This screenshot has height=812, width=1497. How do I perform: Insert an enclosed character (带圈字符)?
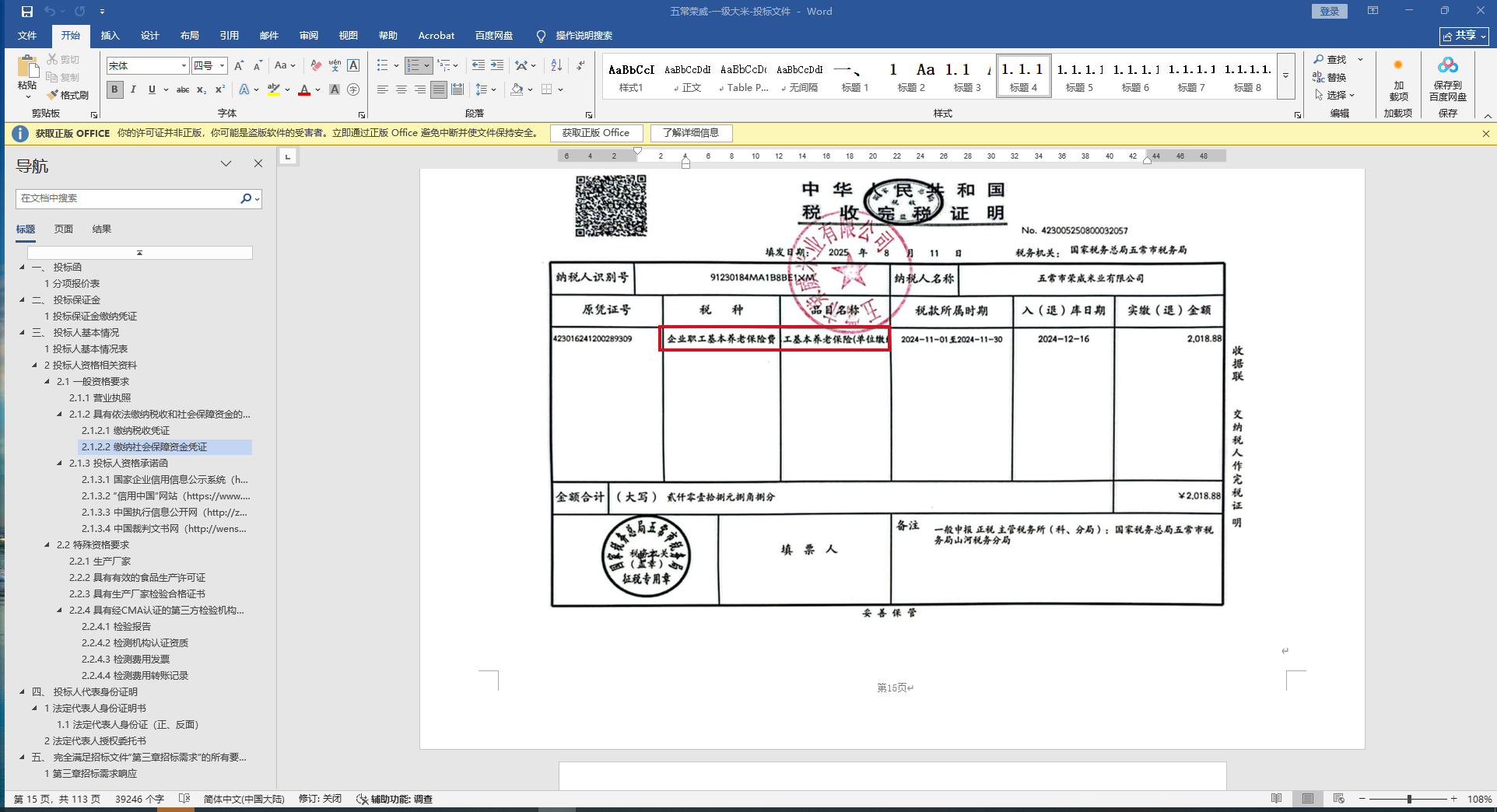(x=353, y=89)
